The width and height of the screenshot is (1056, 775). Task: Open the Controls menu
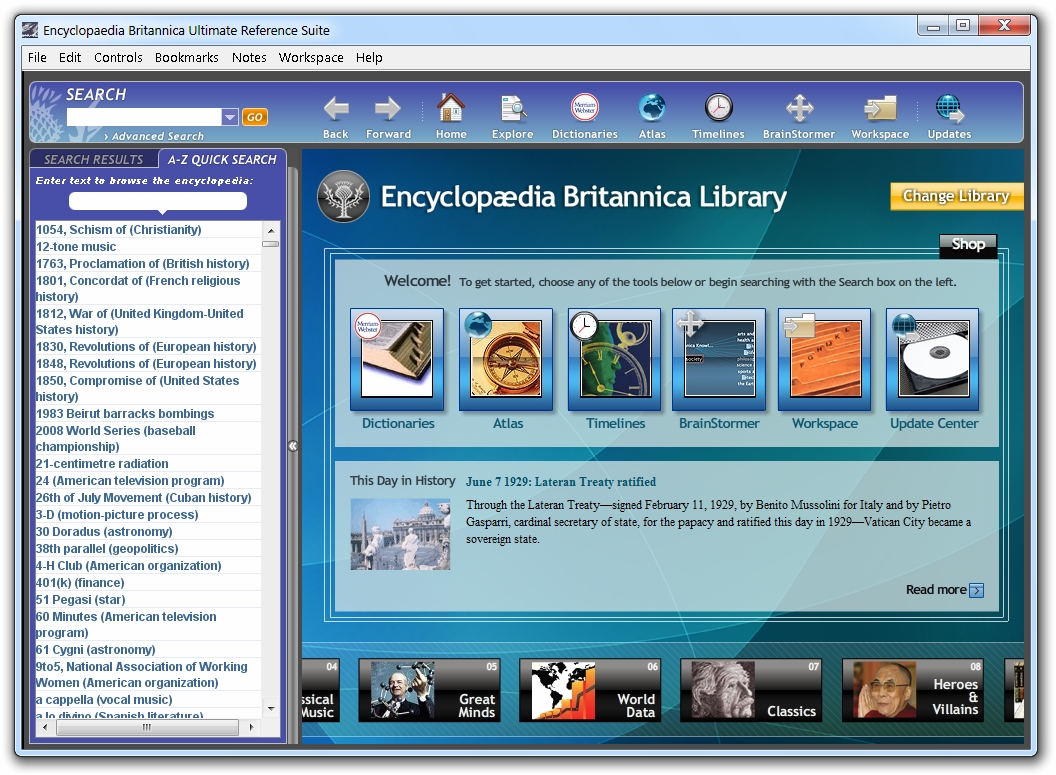tap(118, 58)
